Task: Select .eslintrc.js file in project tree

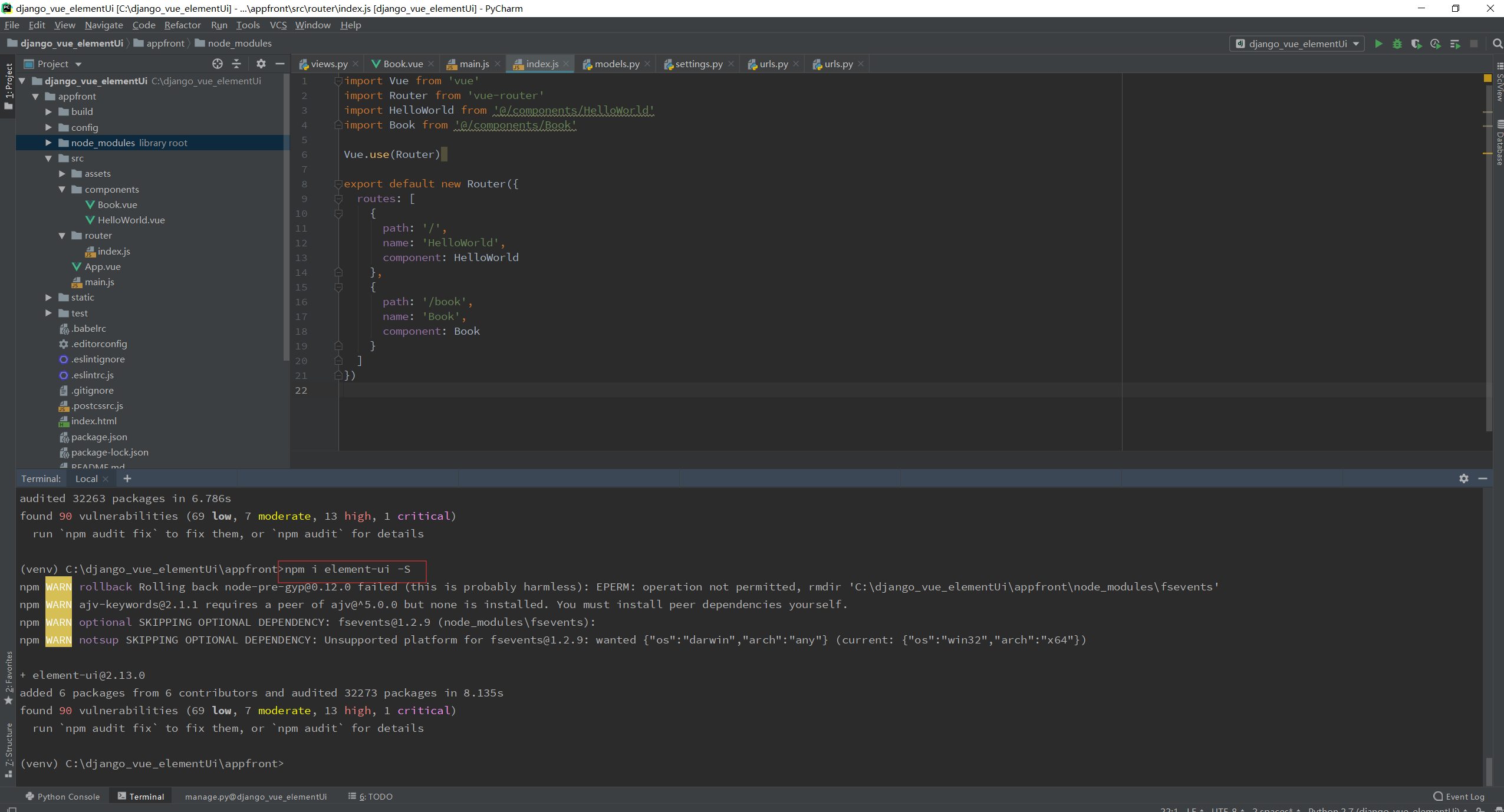Action: point(93,375)
